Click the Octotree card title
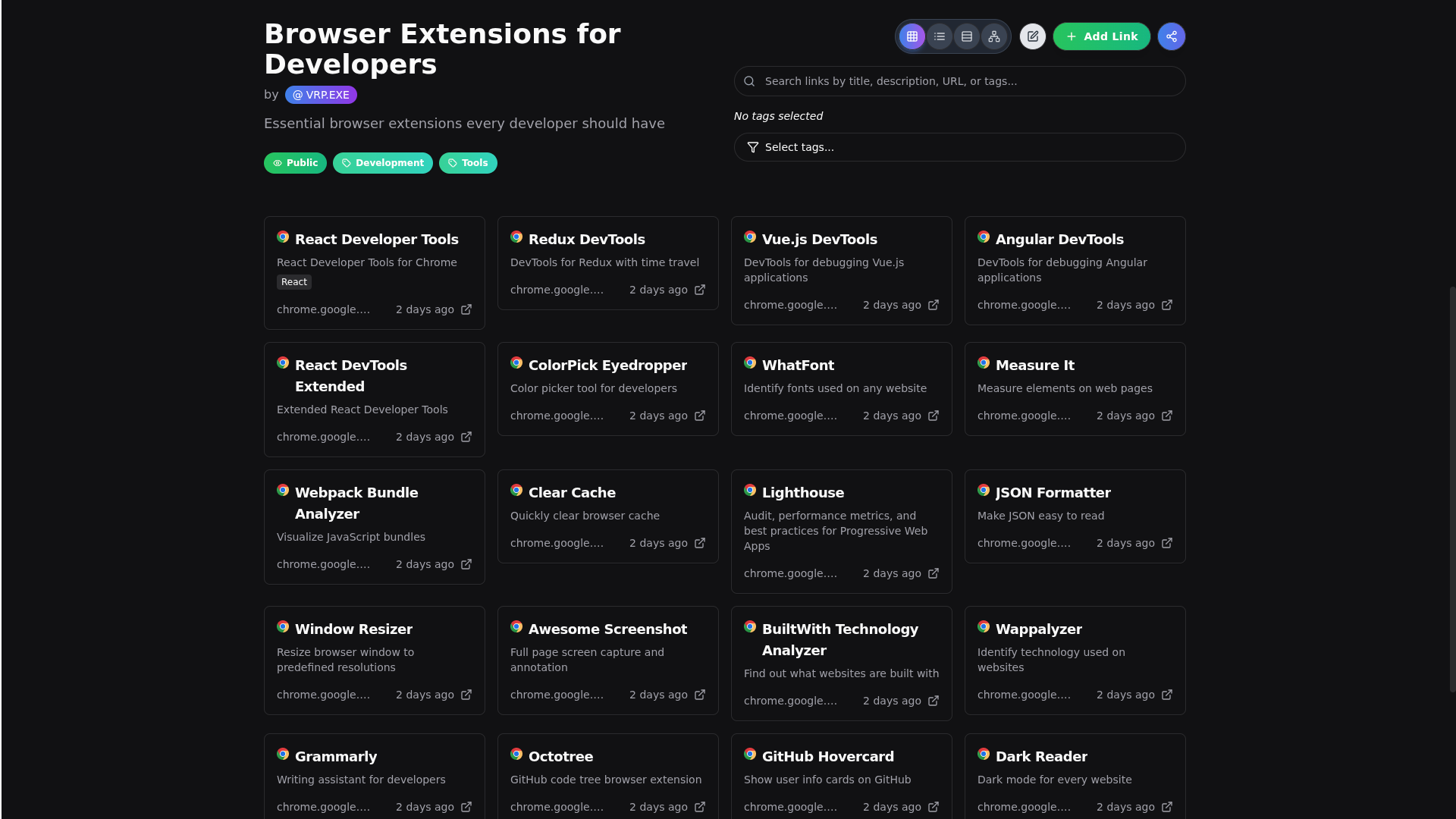The image size is (1456, 819). tap(560, 757)
